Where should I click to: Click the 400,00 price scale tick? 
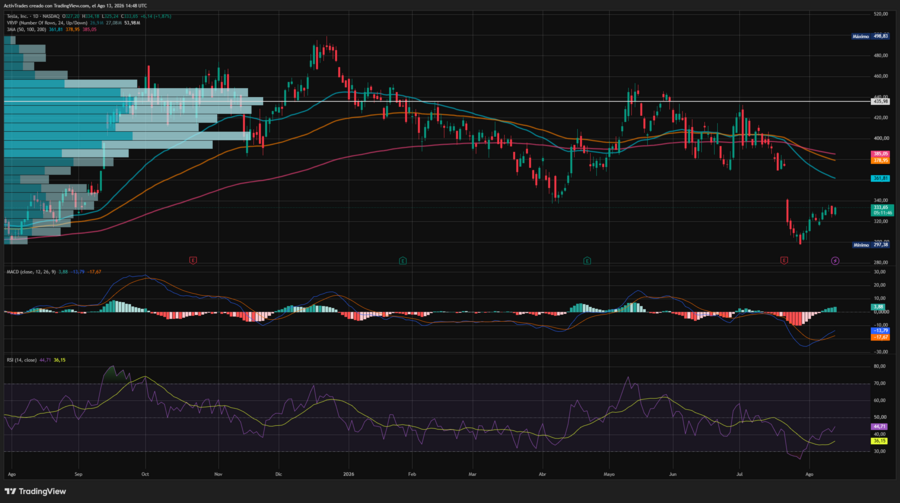tap(880, 138)
